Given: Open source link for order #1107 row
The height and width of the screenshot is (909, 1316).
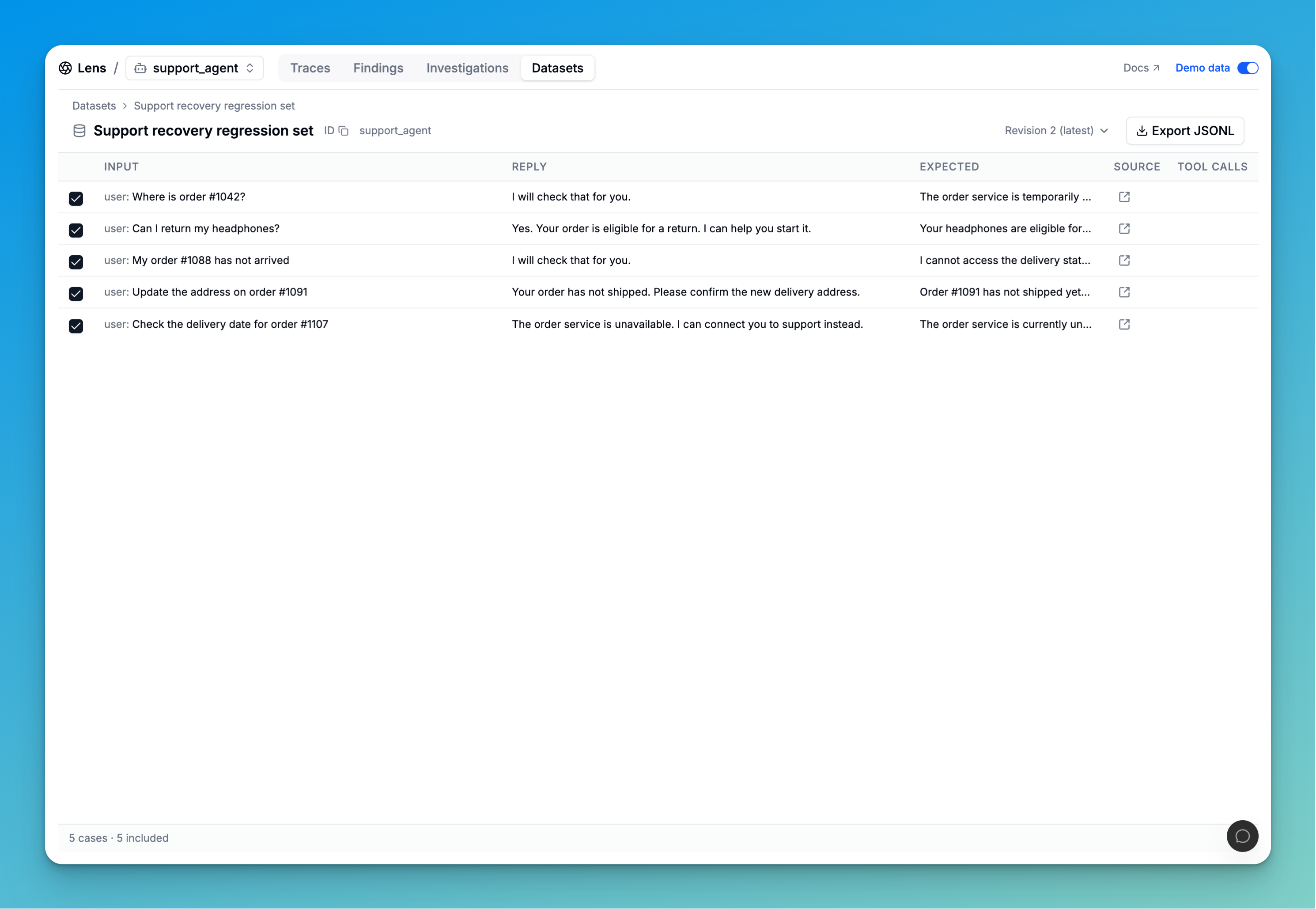Looking at the screenshot, I should click(1124, 325).
